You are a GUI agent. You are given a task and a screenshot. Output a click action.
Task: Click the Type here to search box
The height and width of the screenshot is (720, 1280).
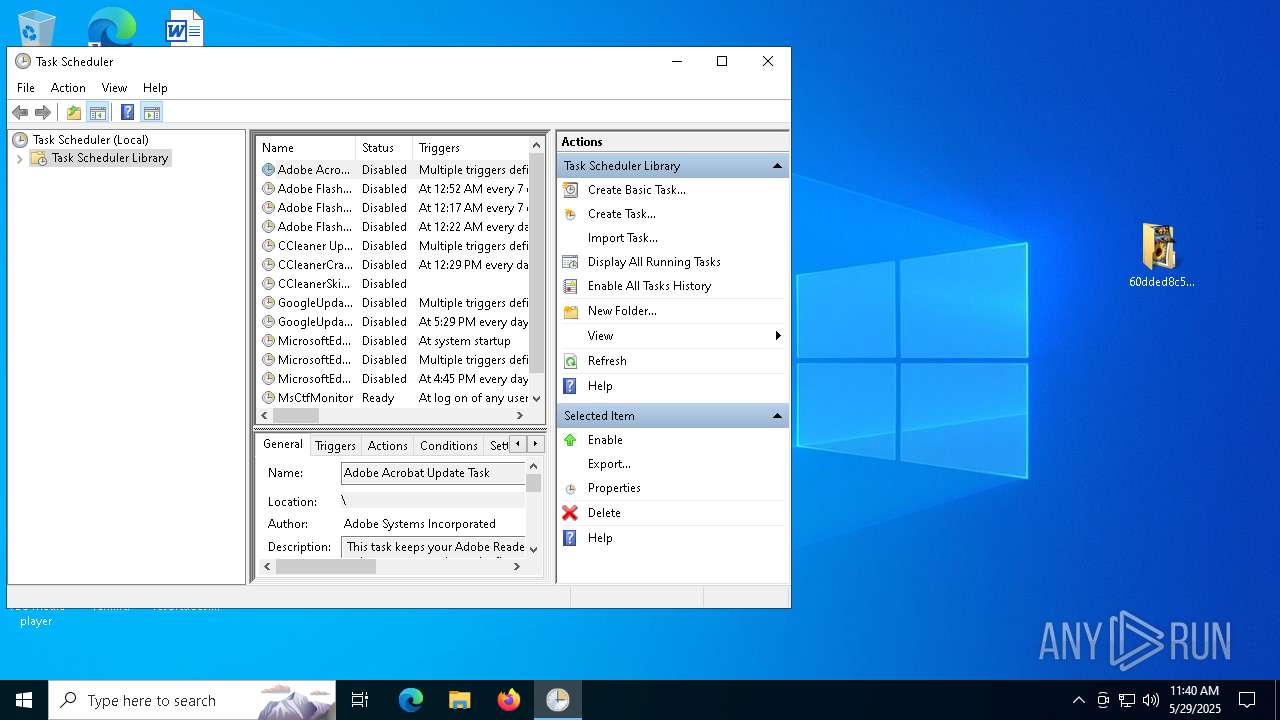click(x=192, y=700)
